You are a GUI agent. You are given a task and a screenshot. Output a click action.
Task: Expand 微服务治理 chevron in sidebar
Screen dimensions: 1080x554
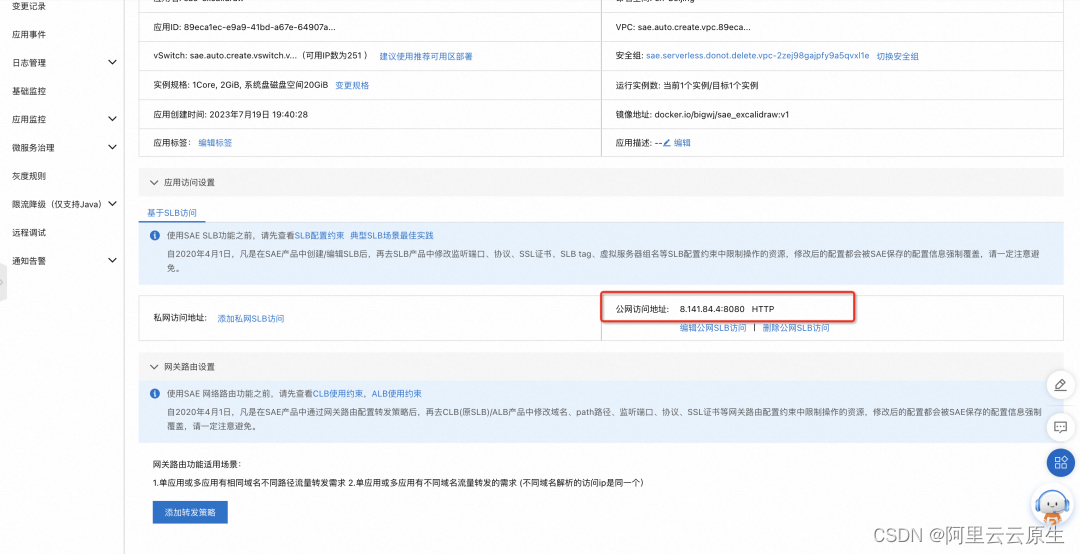113,147
